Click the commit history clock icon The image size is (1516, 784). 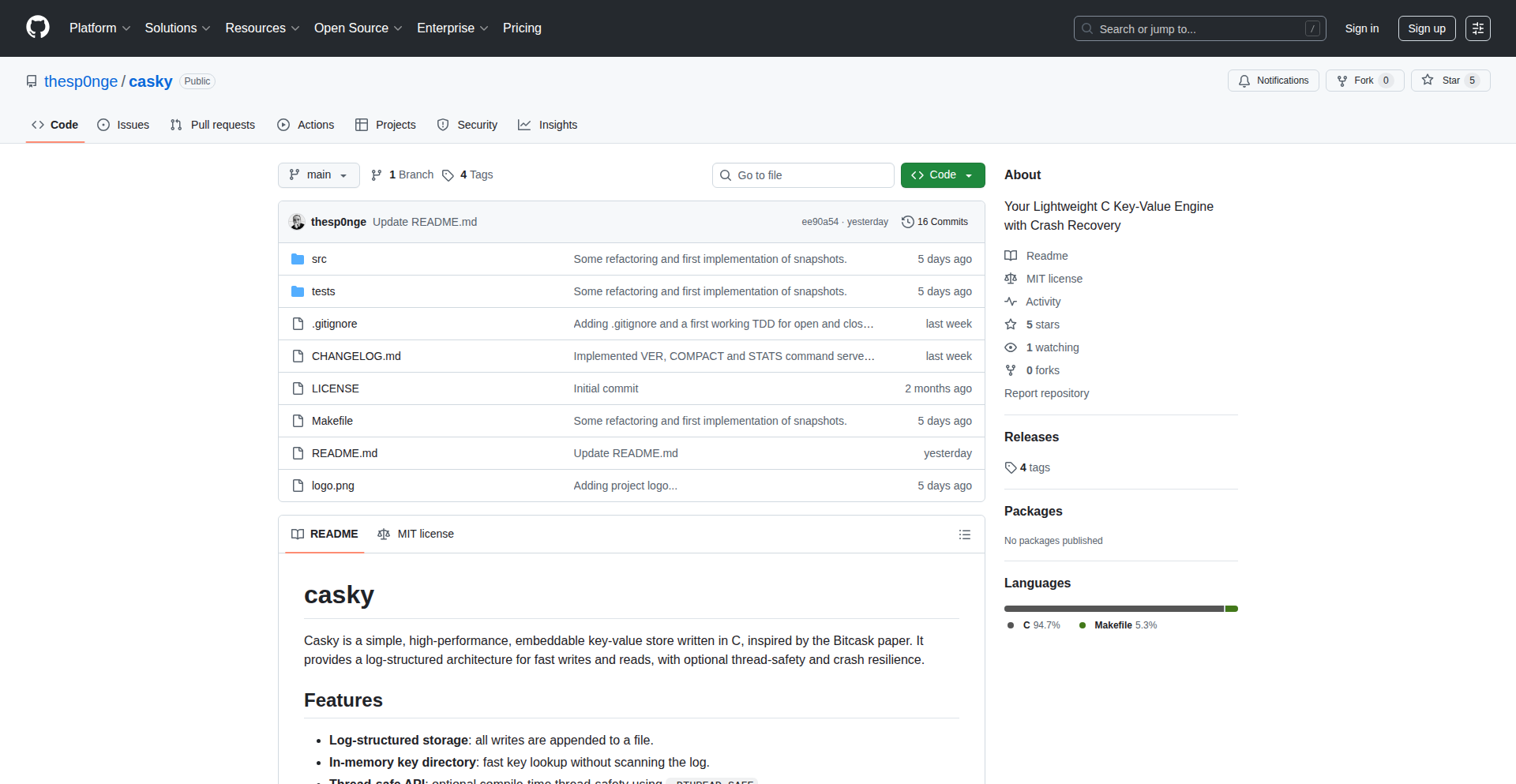(x=907, y=222)
